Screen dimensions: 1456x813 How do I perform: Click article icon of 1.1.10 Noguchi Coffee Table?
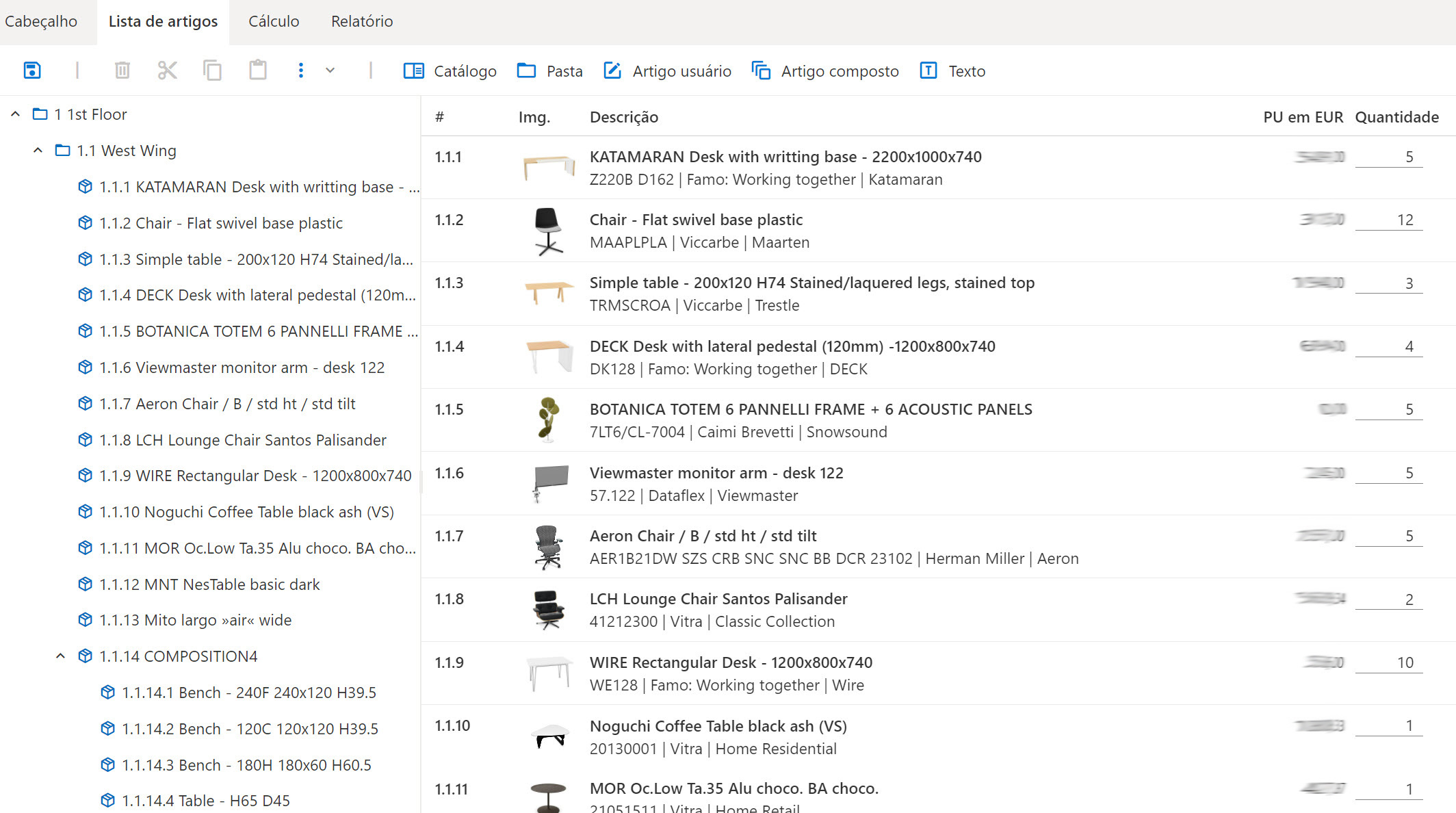pos(85,512)
